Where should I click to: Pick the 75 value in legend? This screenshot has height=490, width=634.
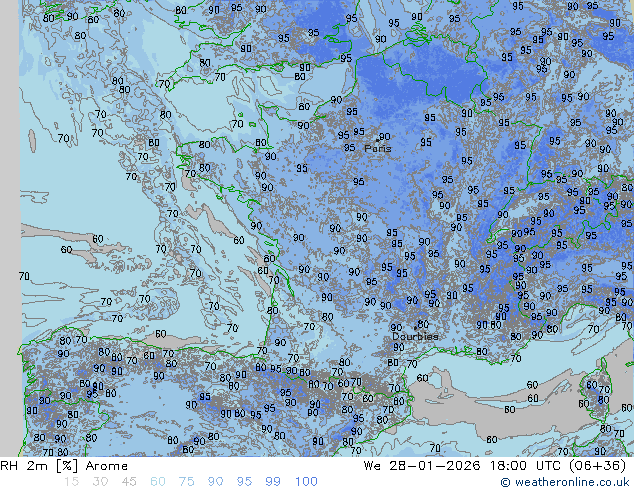coord(187,482)
